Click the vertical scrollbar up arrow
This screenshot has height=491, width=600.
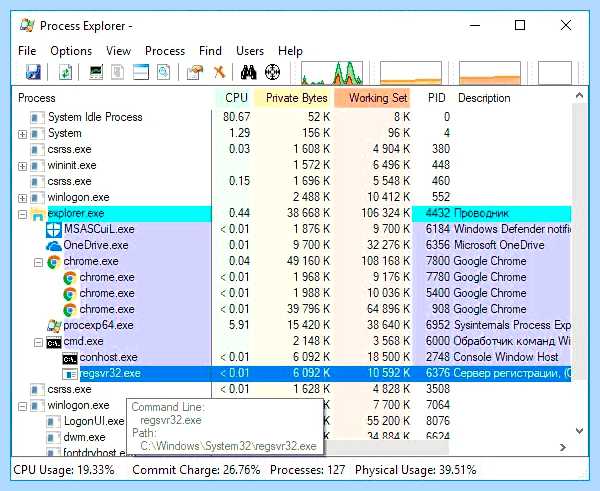(x=579, y=95)
